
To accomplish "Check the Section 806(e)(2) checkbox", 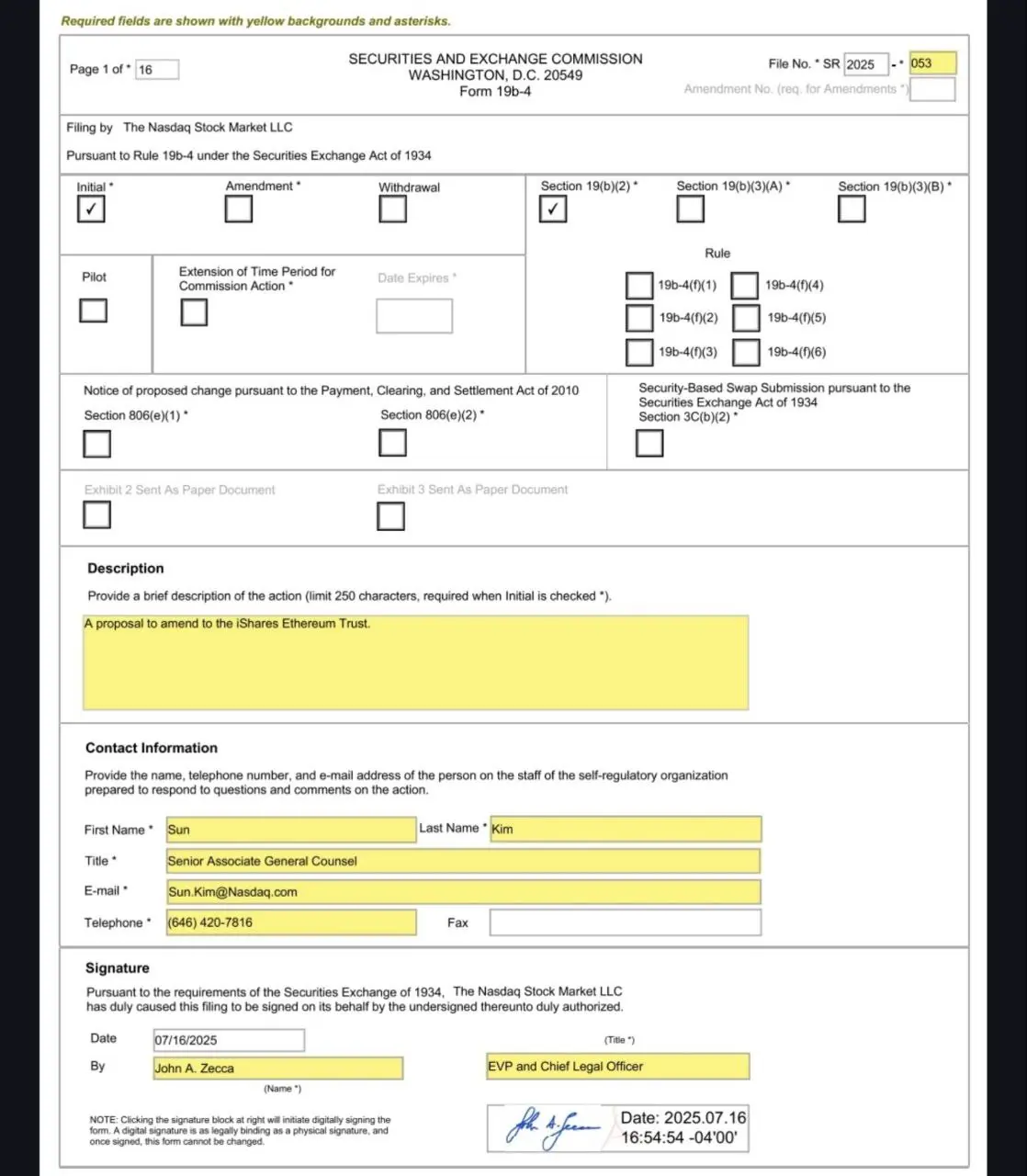I will point(393,443).
